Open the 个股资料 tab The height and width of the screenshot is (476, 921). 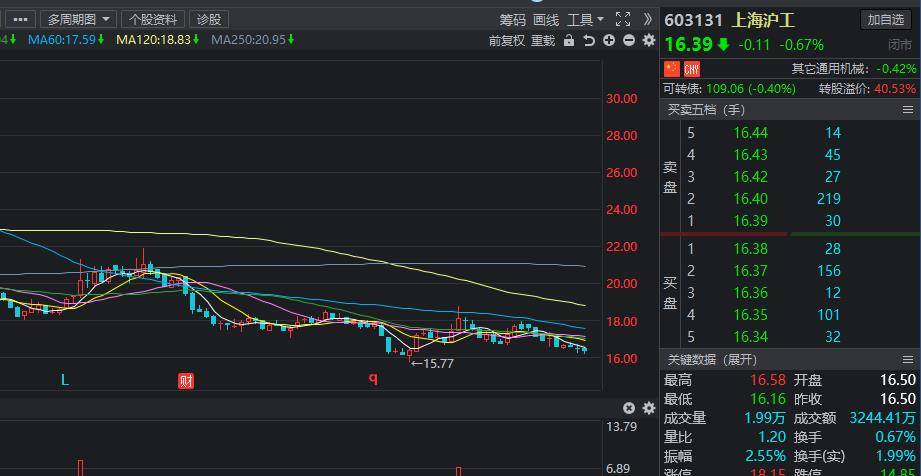click(153, 19)
